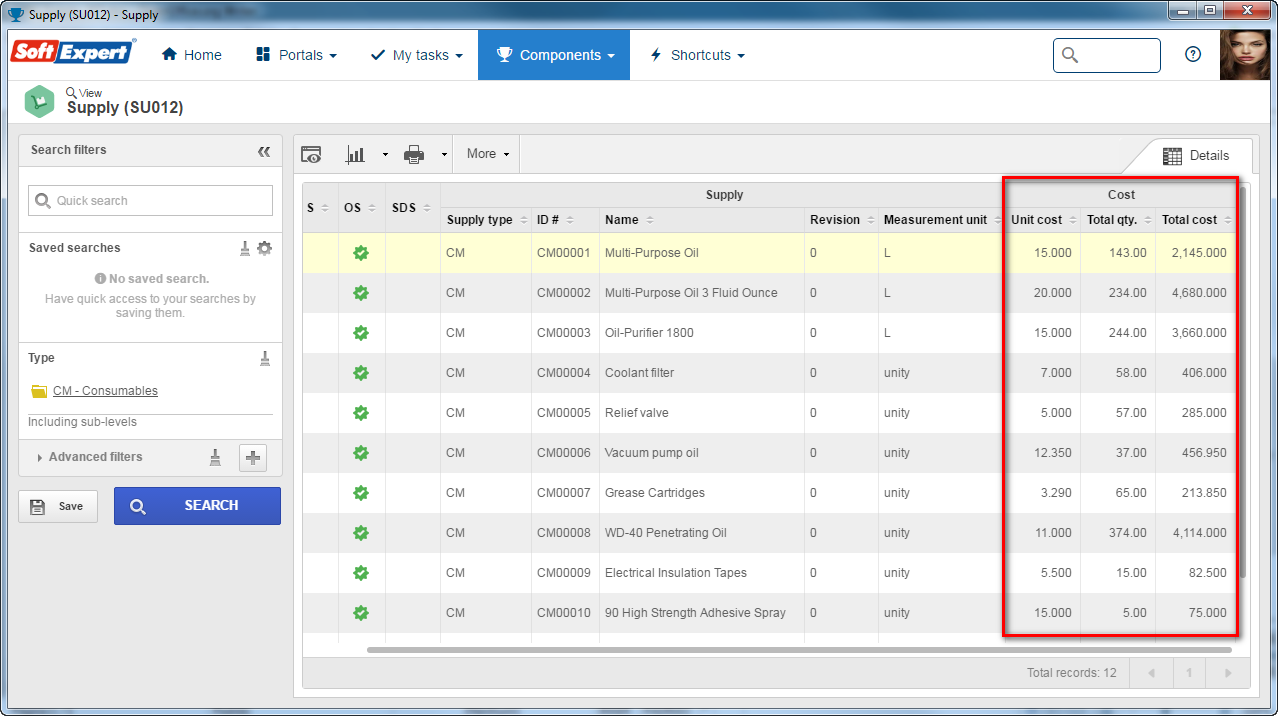The height and width of the screenshot is (716, 1278).
Task: Click the printer icon in toolbar
Action: click(x=414, y=154)
